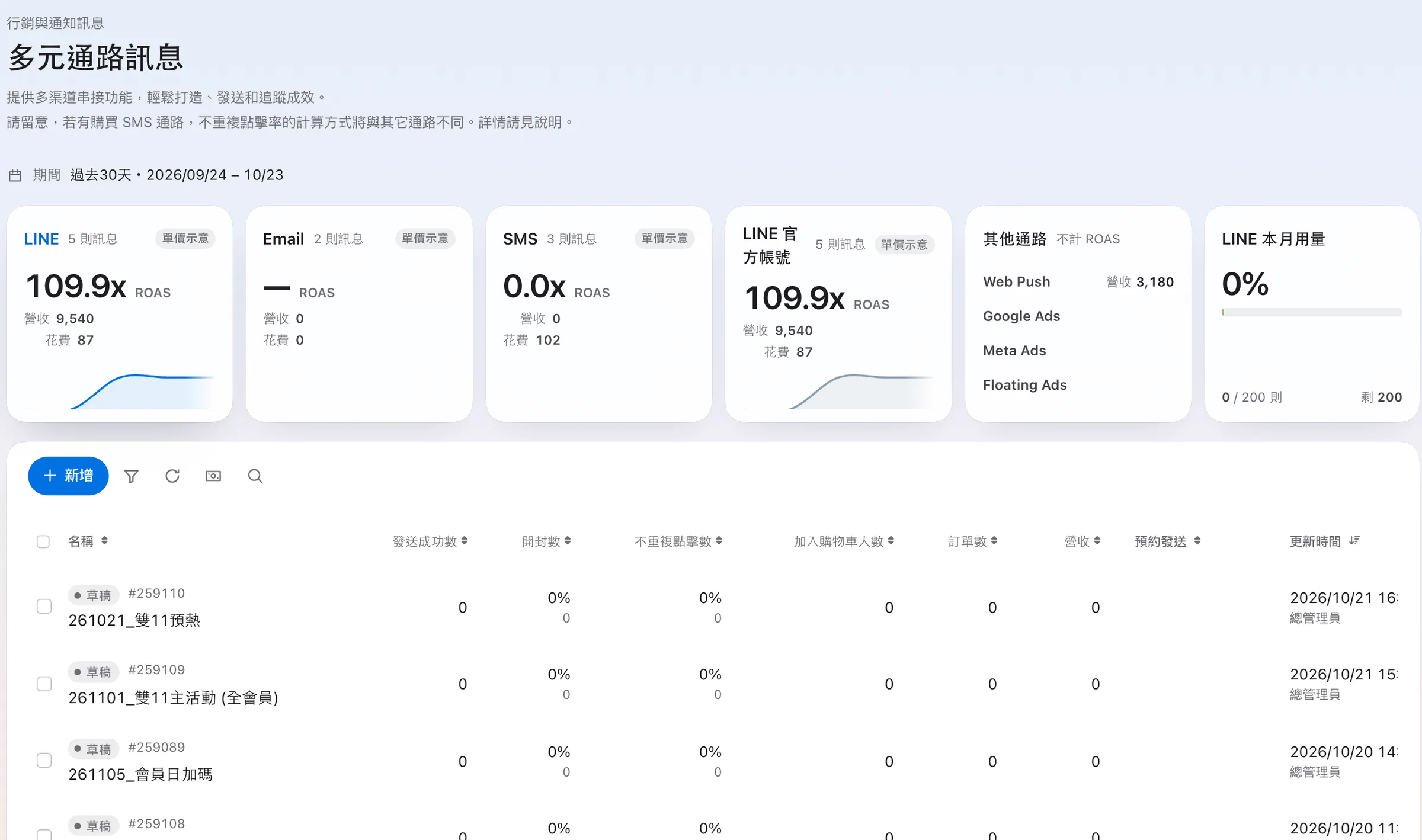Click the LINE 本月用量 progress bar

pyautogui.click(x=1312, y=312)
